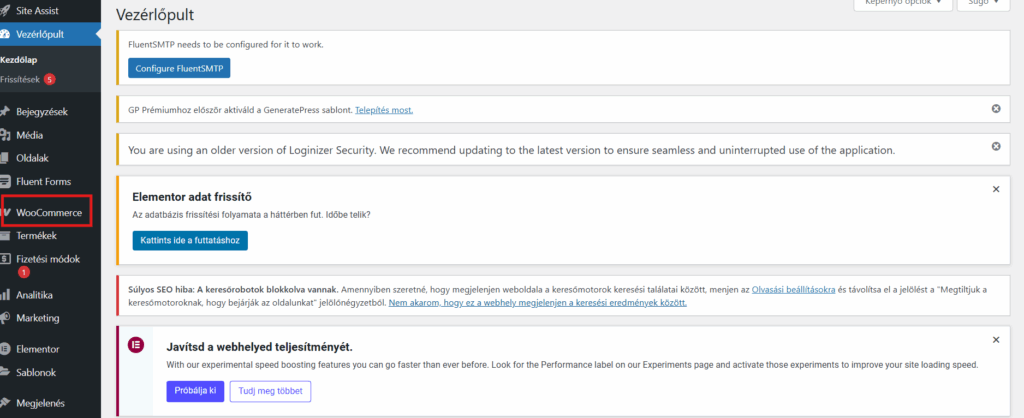
Task: Click the Kattints ide a futtatáshoz button
Action: click(x=190, y=241)
